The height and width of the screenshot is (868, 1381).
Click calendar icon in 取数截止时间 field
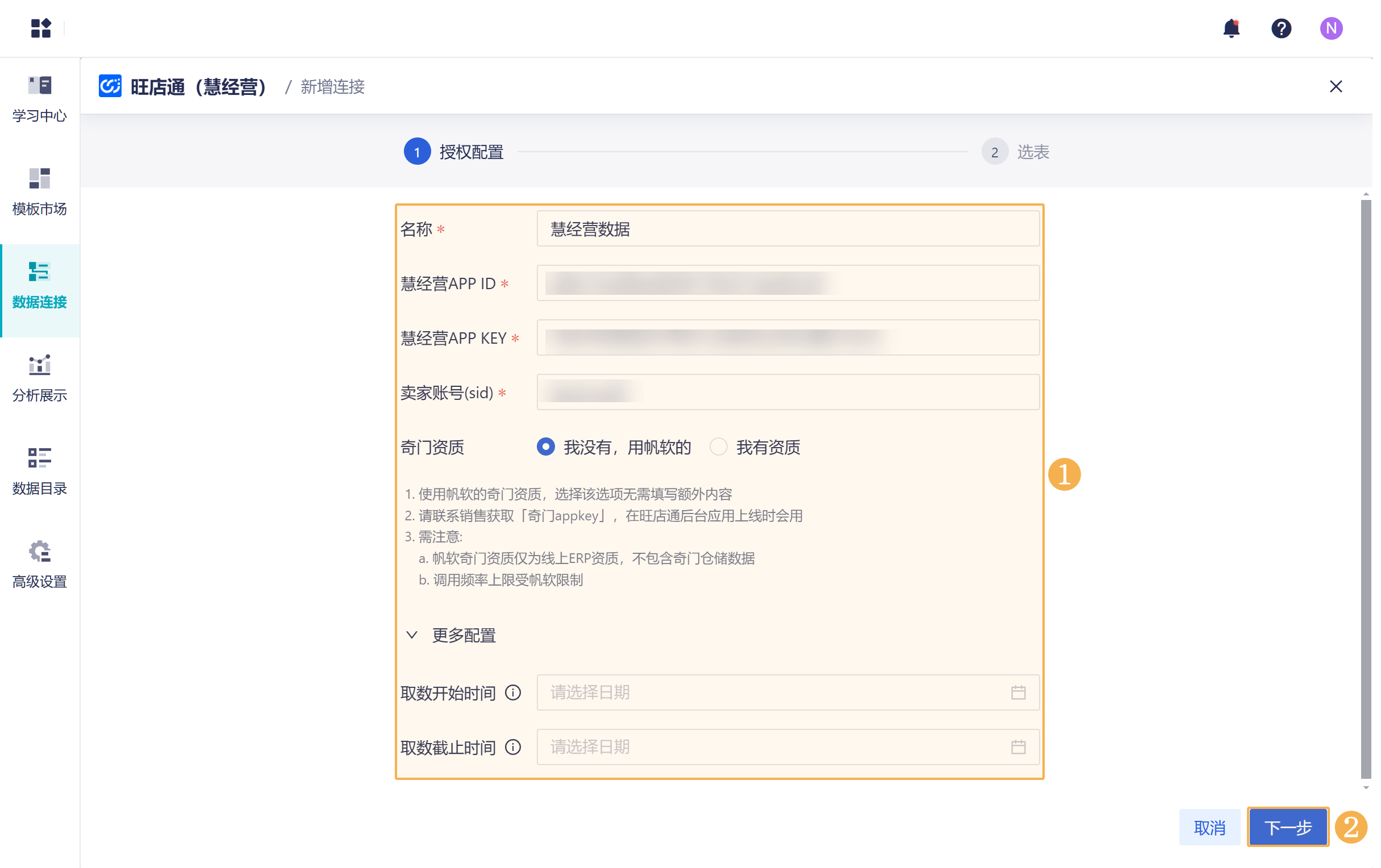click(1018, 747)
